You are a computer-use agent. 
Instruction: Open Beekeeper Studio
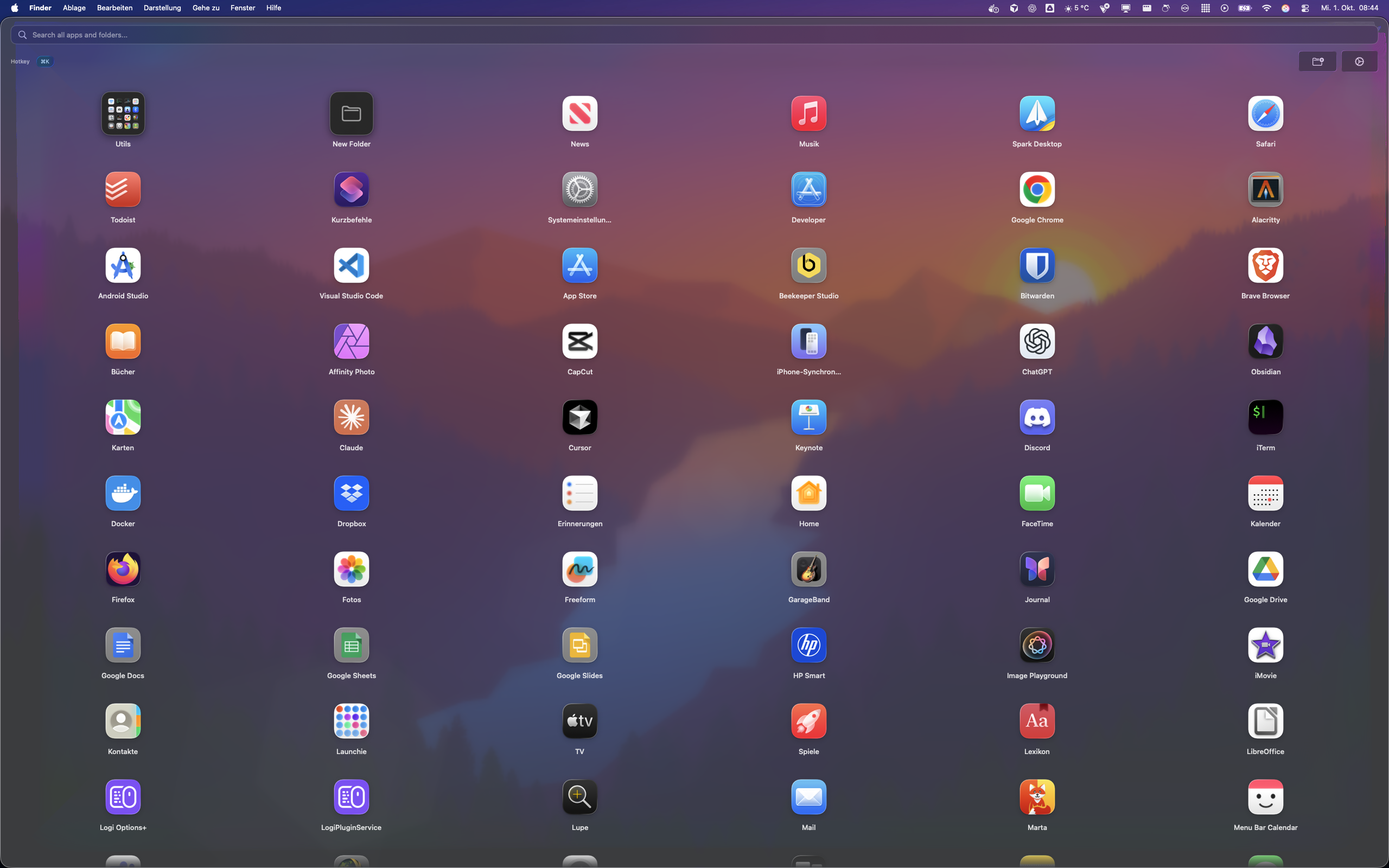click(x=808, y=266)
